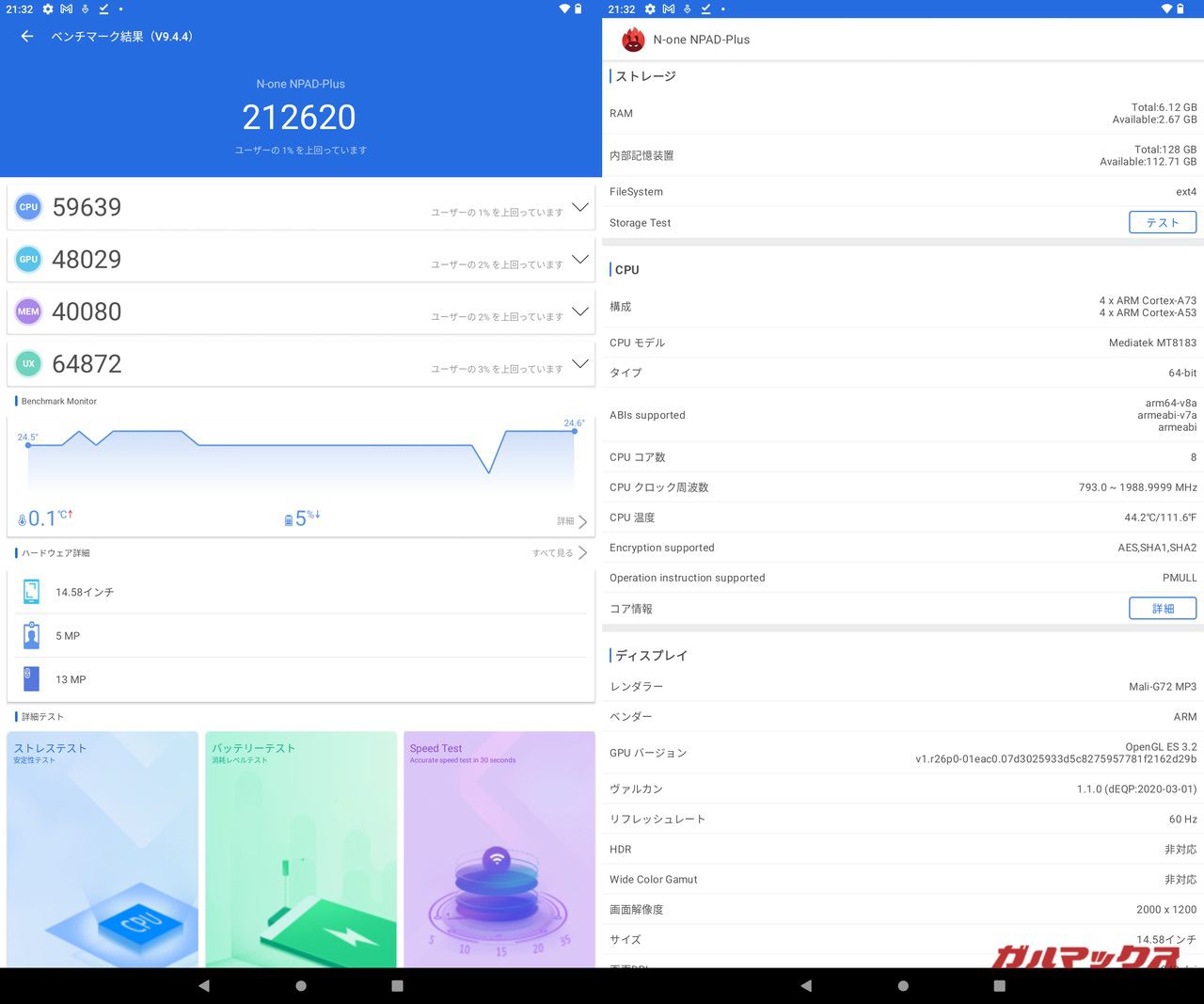1204x1004 pixels.
Task: Expand the MEM score 40080 details
Action: click(x=580, y=311)
